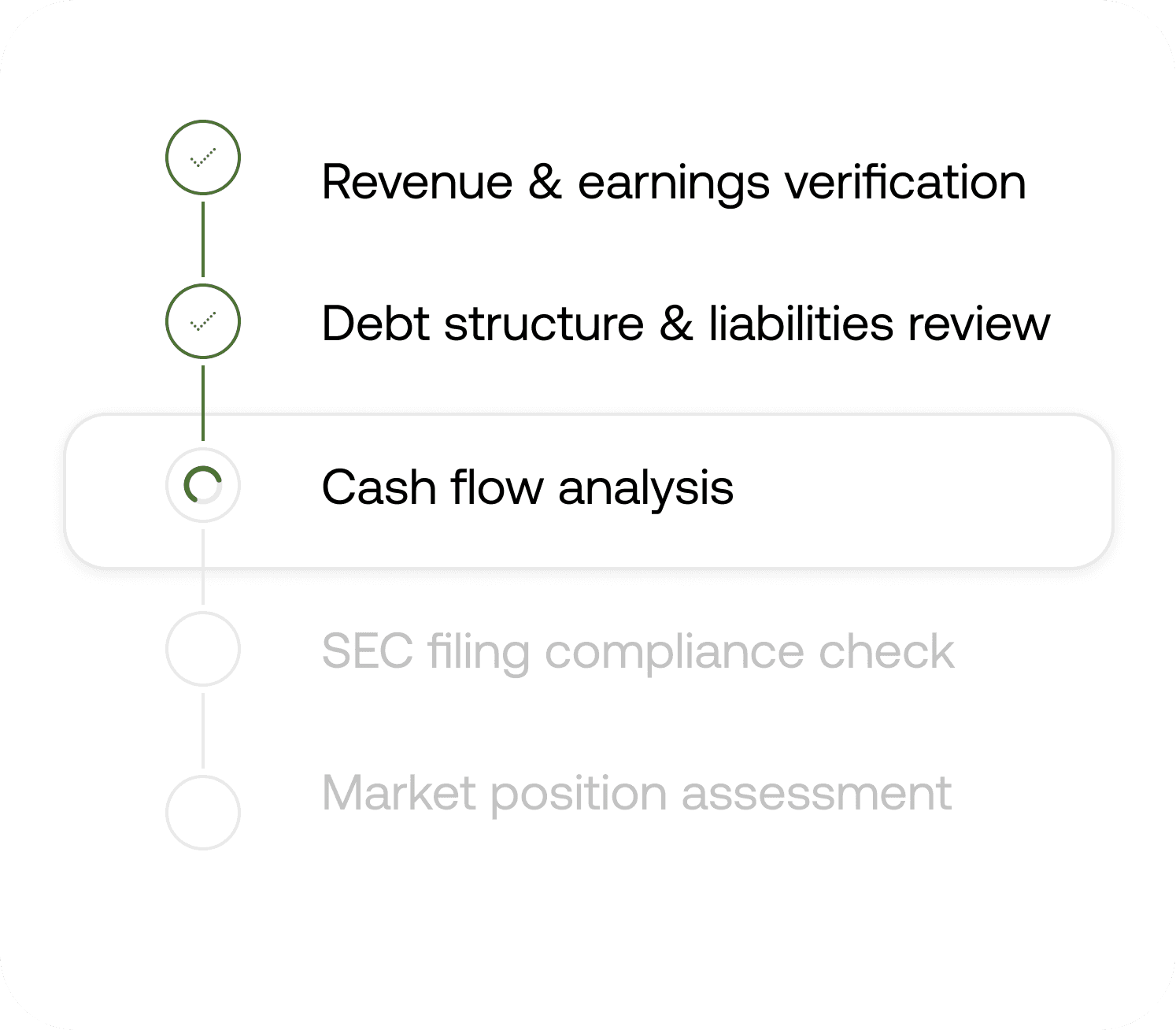Image resolution: width=1176 pixels, height=1030 pixels.
Task: Click blank right side of Cash flow analysis card
Action: 921,490
